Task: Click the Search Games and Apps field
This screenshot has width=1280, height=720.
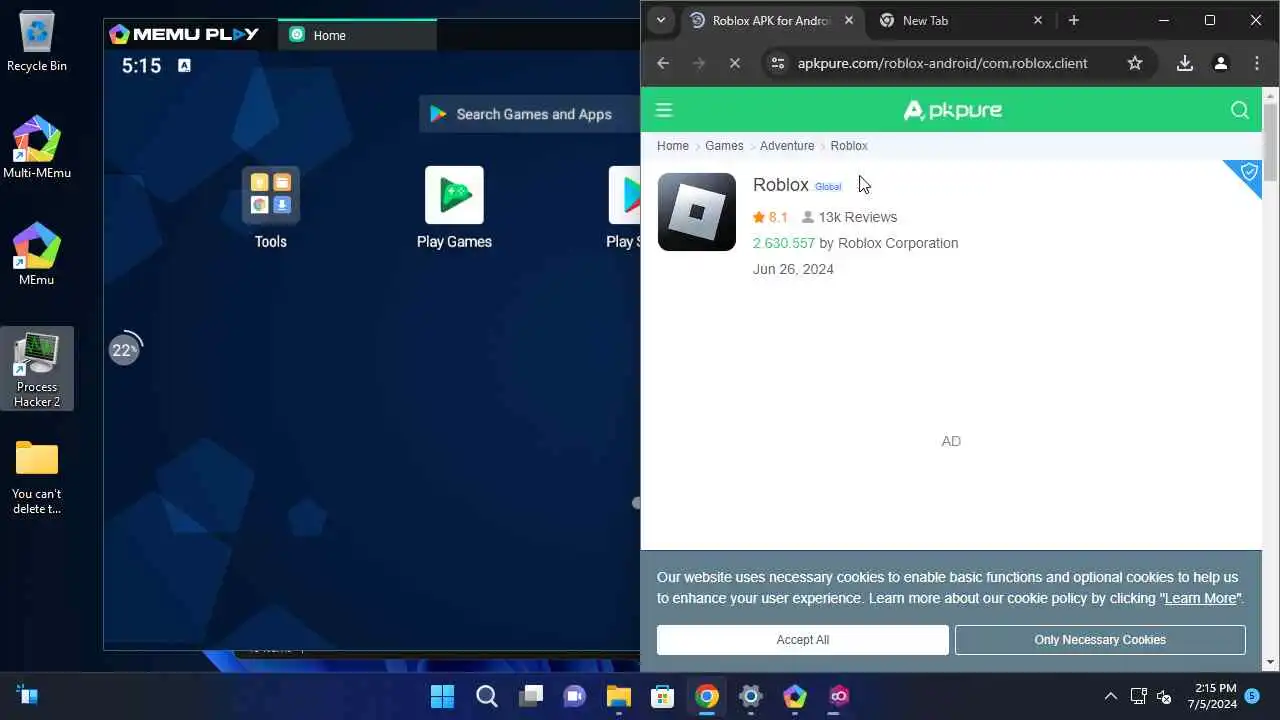Action: [530, 114]
